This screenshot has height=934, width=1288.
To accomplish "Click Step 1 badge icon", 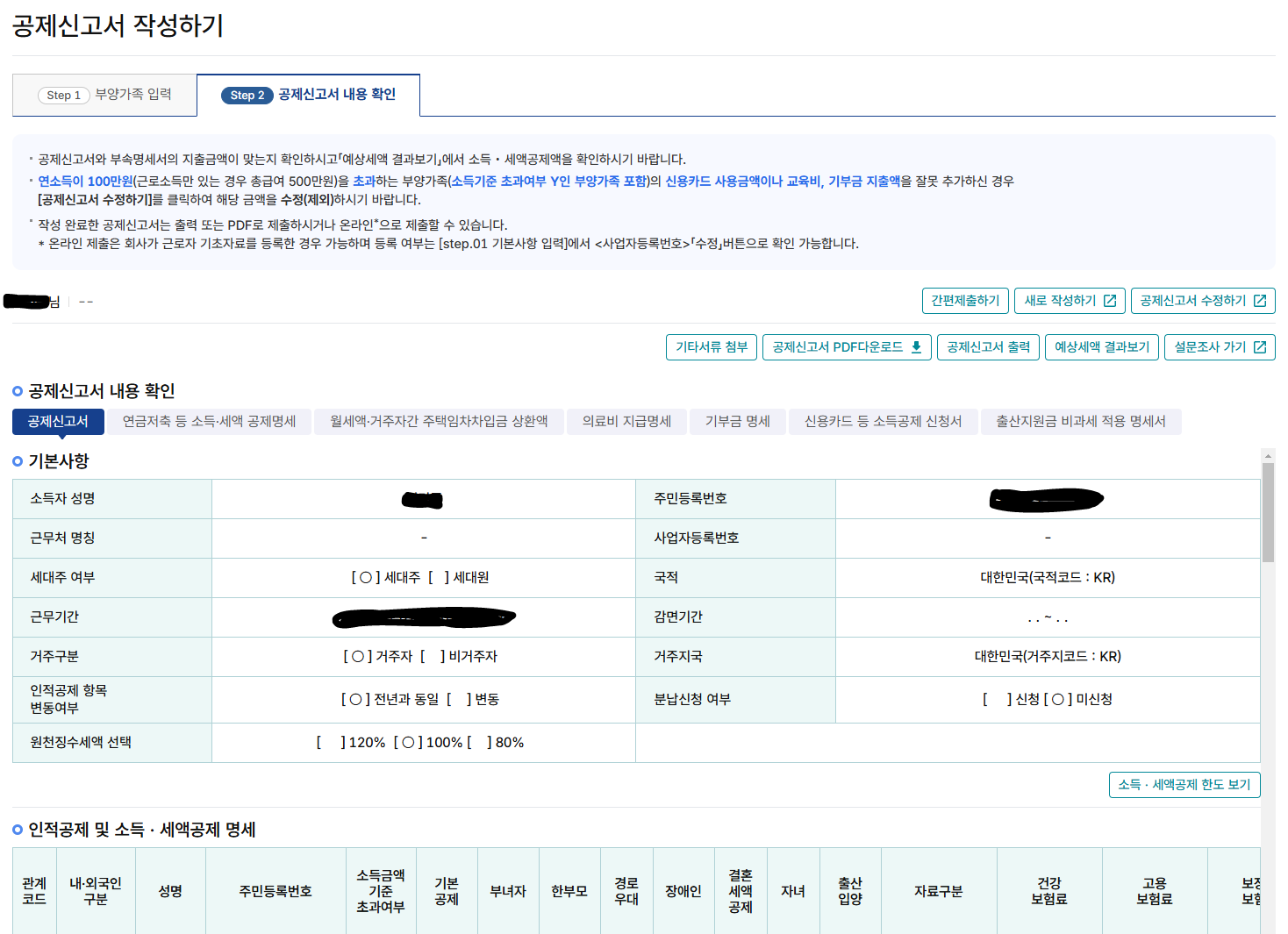I will coord(64,95).
